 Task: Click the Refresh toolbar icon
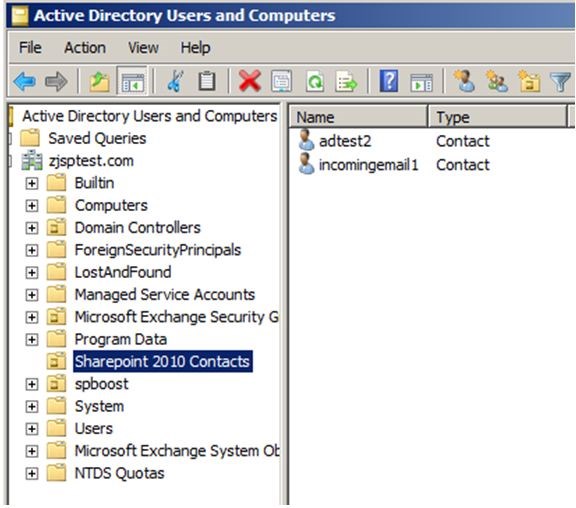315,81
